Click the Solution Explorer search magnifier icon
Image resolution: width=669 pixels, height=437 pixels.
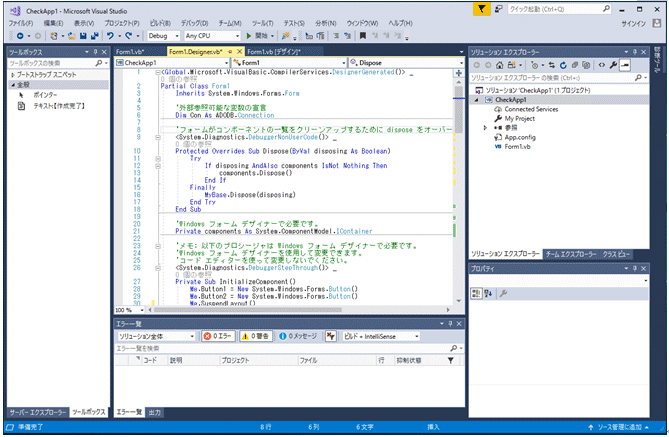coord(638,78)
